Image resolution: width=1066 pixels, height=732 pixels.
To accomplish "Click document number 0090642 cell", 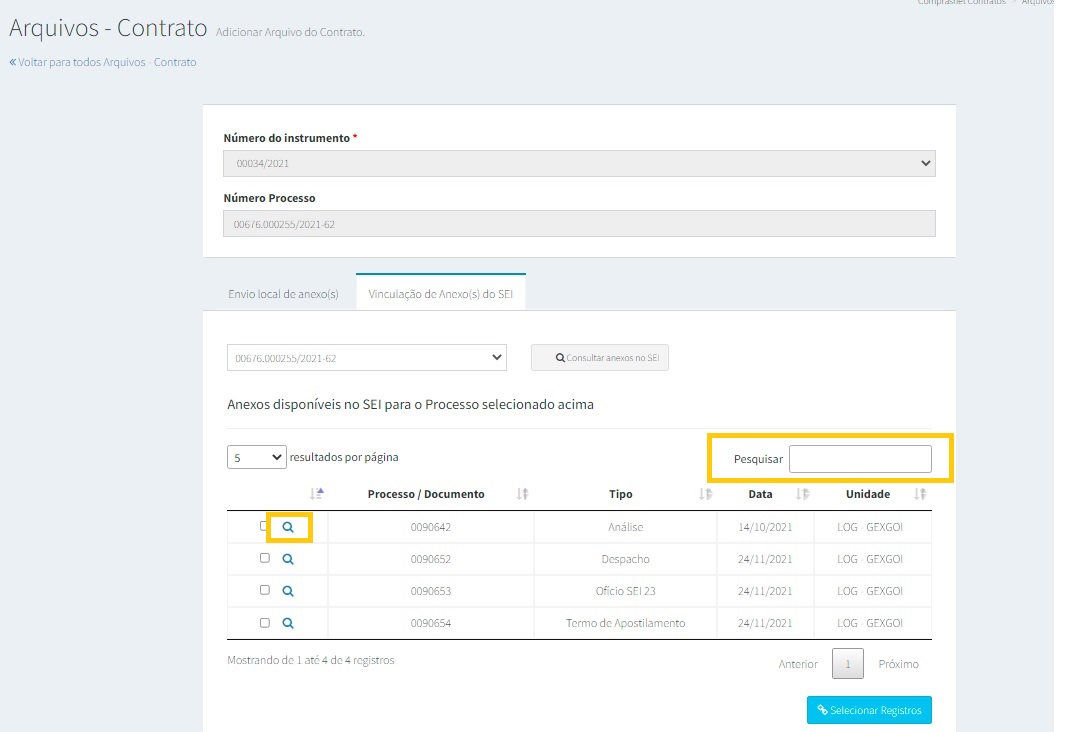I will pyautogui.click(x=431, y=527).
